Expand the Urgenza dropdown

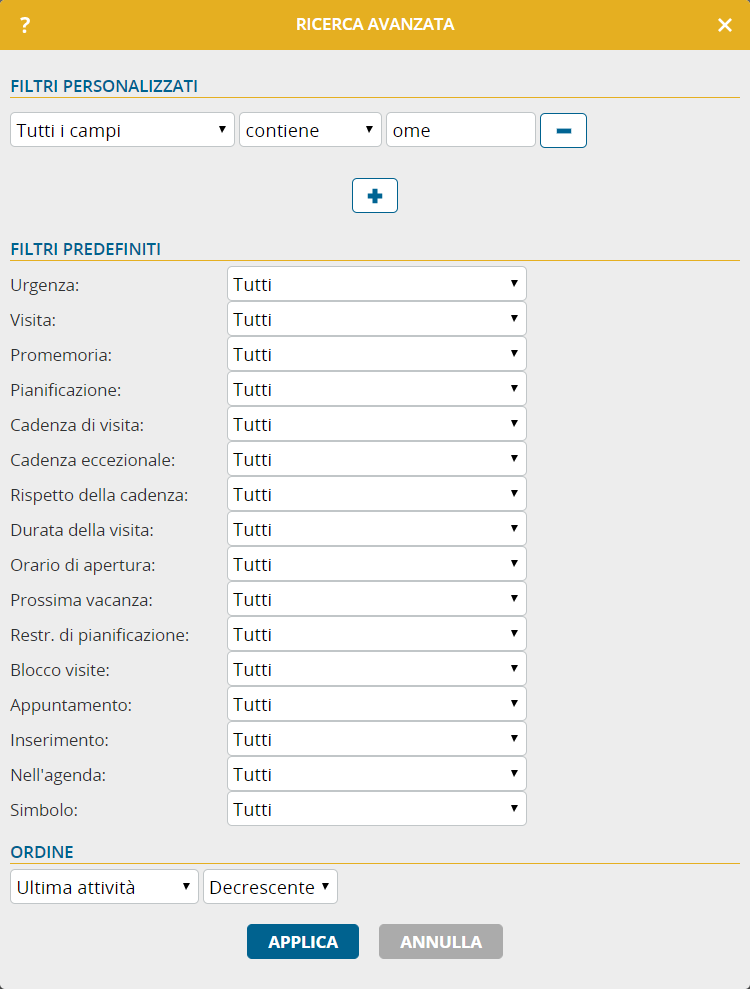(377, 284)
